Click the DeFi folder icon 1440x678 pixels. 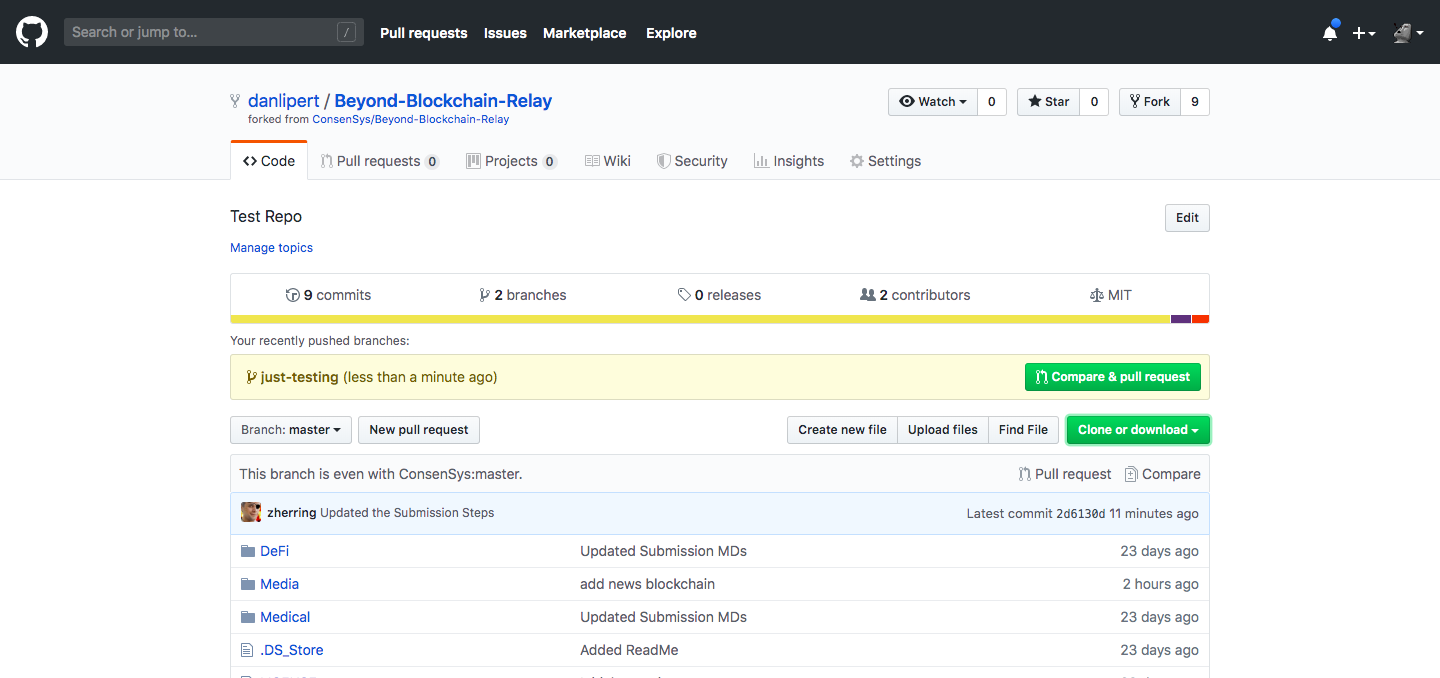pyautogui.click(x=248, y=551)
